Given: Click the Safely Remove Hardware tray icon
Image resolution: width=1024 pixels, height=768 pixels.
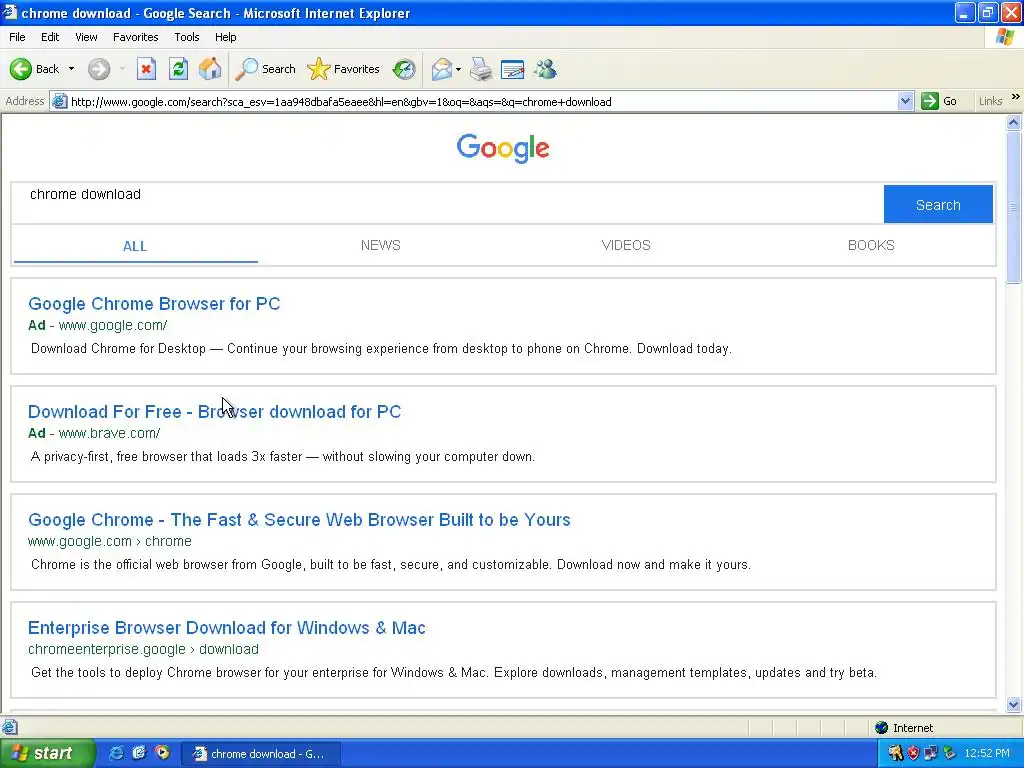Looking at the screenshot, I should pyautogui.click(x=950, y=754).
